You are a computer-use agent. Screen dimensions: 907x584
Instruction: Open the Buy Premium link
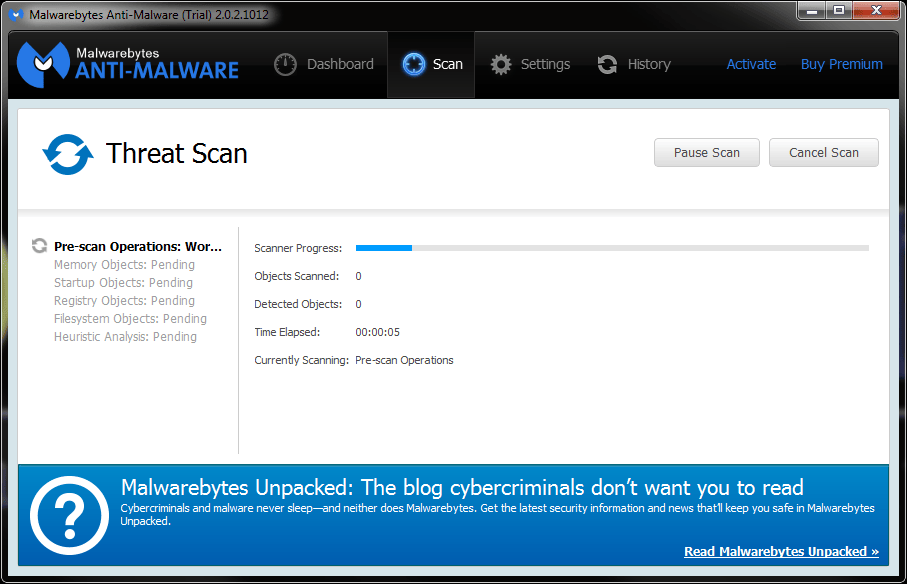pyautogui.click(x=841, y=64)
